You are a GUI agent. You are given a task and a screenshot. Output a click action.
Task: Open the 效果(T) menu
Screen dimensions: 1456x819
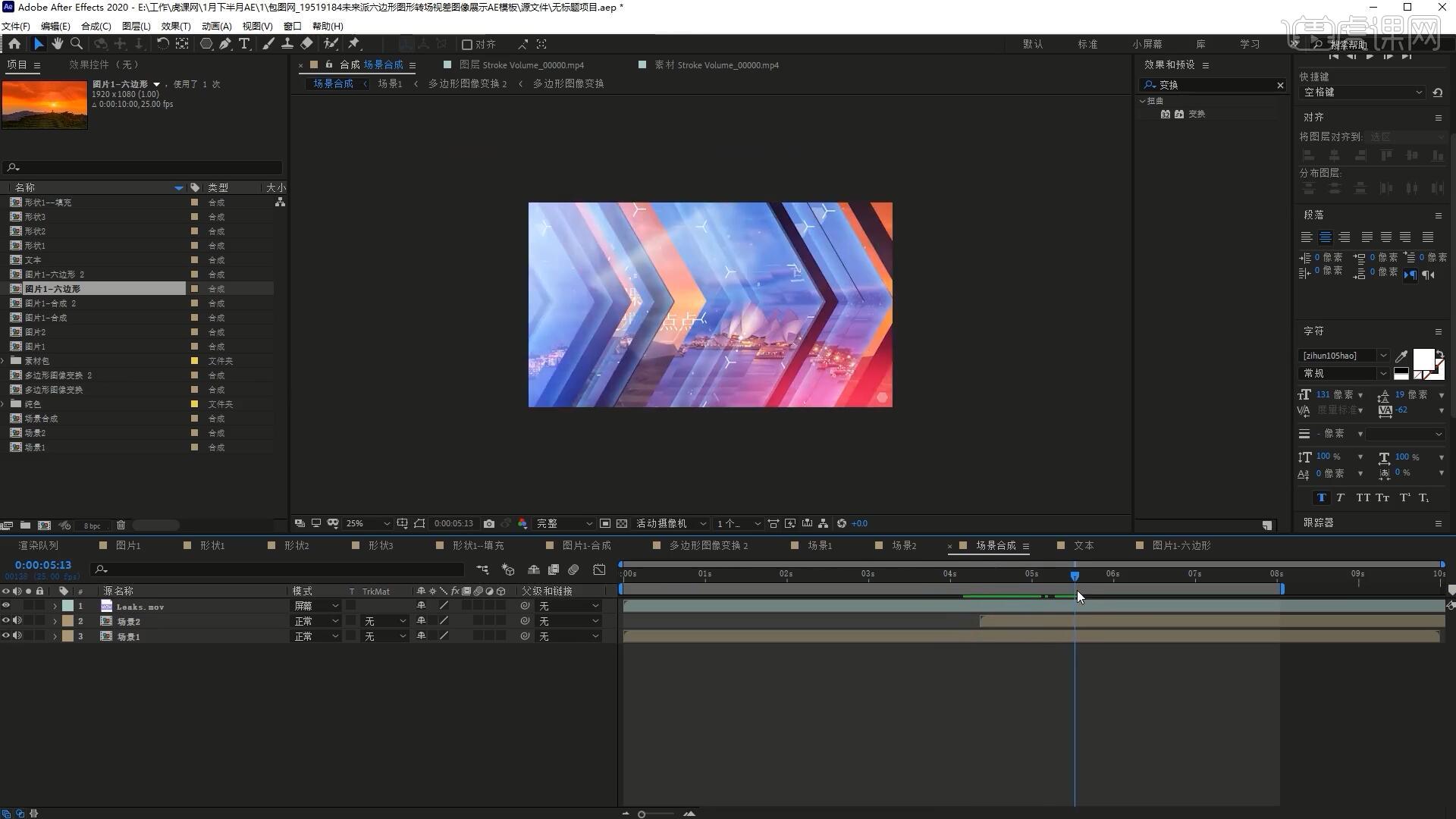[176, 26]
